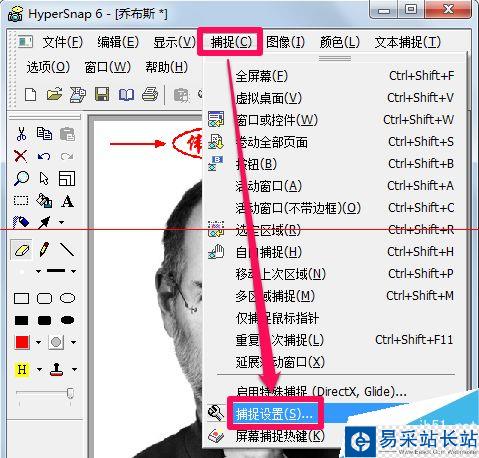Open 捕捉设置(S)... entry

[274, 414]
